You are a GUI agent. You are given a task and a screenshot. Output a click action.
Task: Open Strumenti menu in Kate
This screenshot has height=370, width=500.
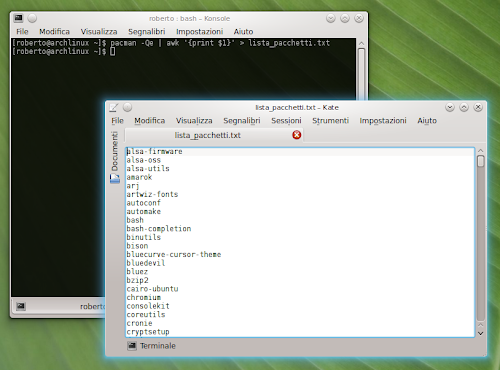coord(330,121)
